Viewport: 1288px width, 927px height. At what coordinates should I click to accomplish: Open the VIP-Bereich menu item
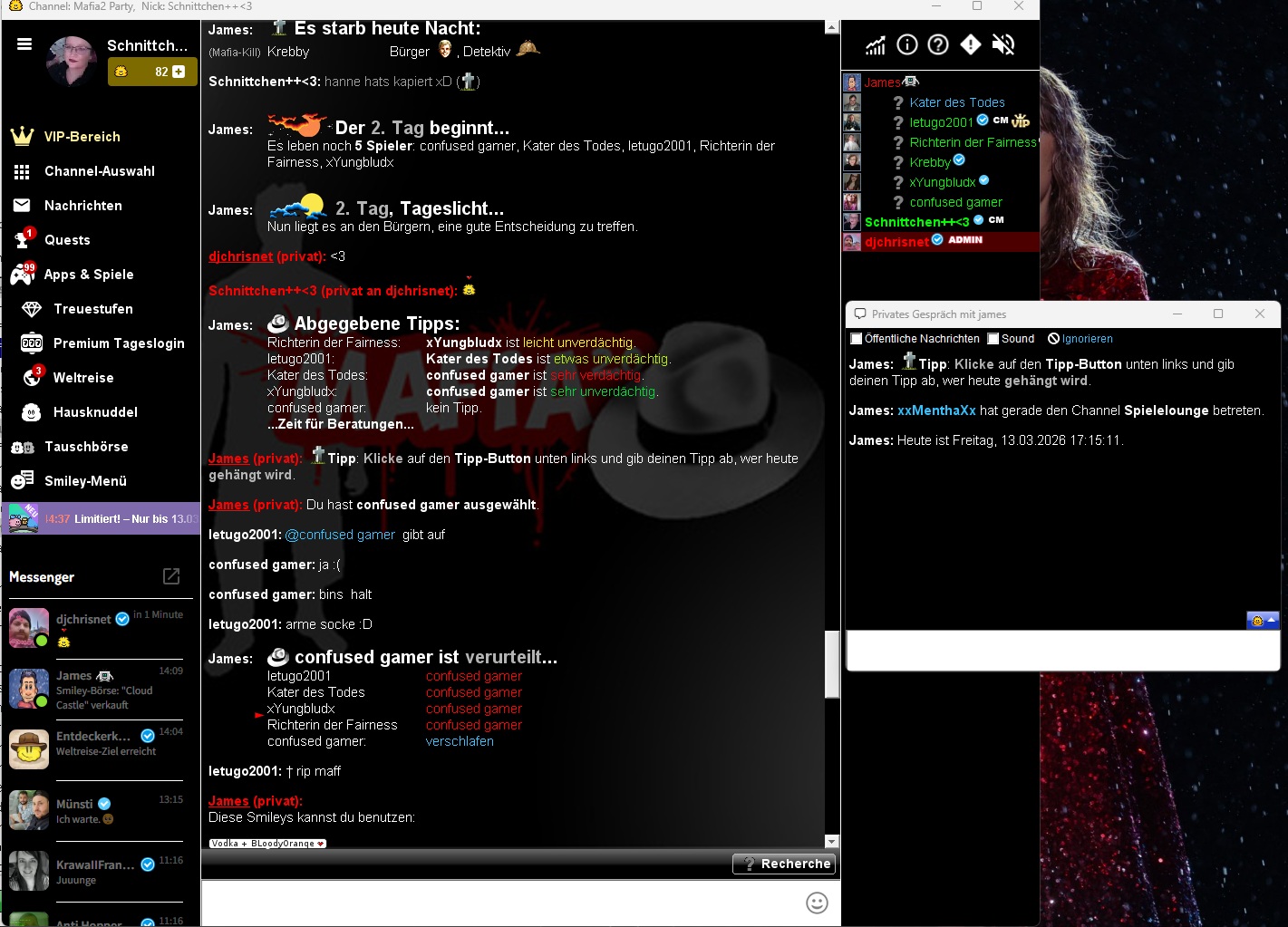click(82, 137)
